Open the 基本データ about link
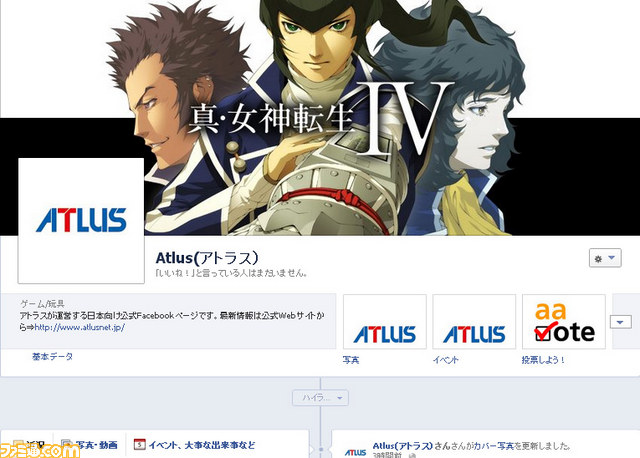The height and width of the screenshot is (458, 640). pos(52,356)
